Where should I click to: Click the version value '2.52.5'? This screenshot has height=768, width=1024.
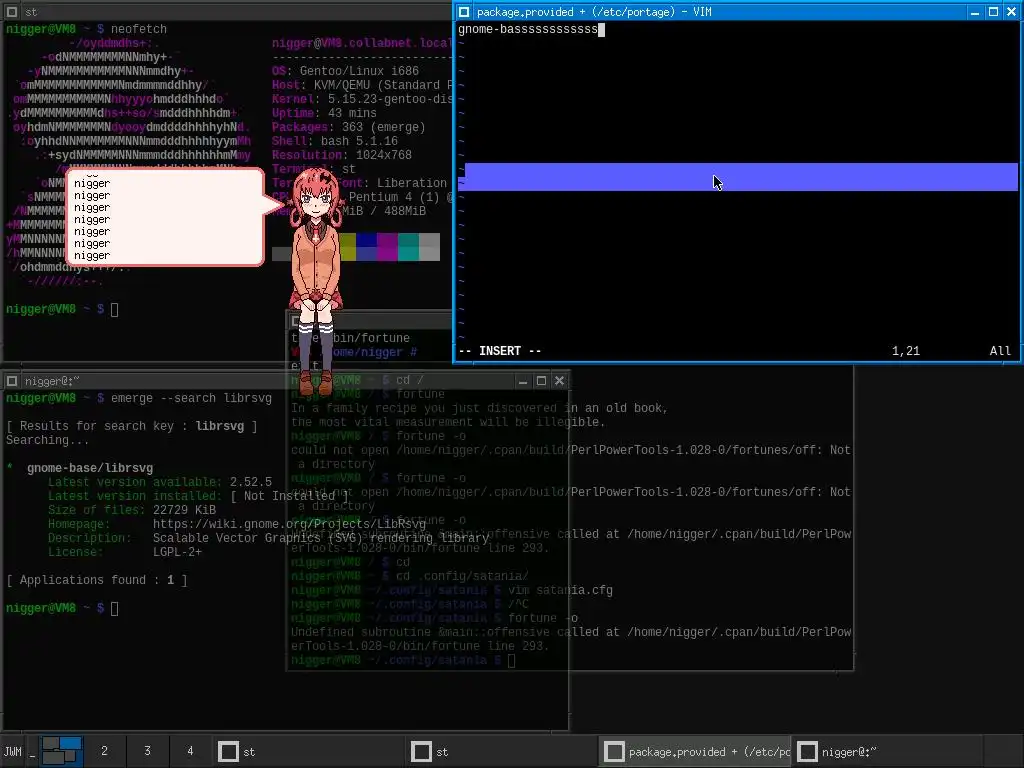[251, 482]
